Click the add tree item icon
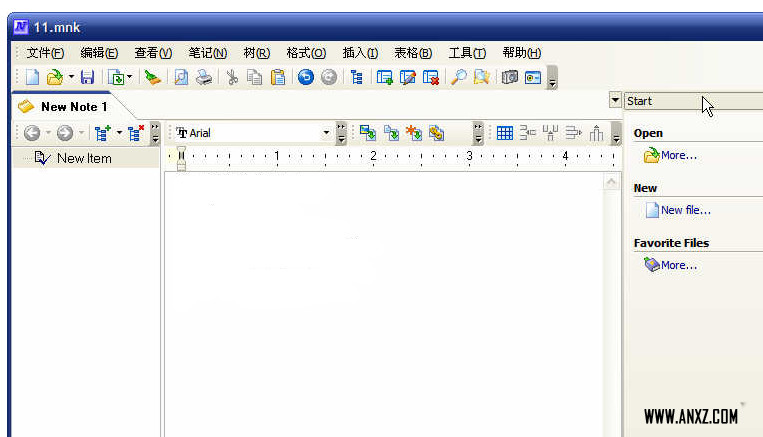Image resolution: width=763 pixels, height=437 pixels. (103, 133)
